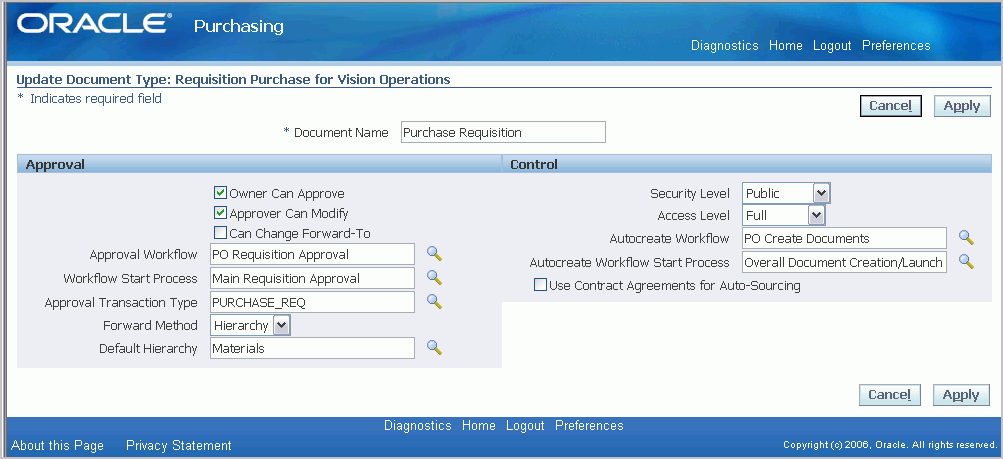Image resolution: width=1003 pixels, height=459 pixels.
Task: Click Home link in the footer
Action: [478, 425]
